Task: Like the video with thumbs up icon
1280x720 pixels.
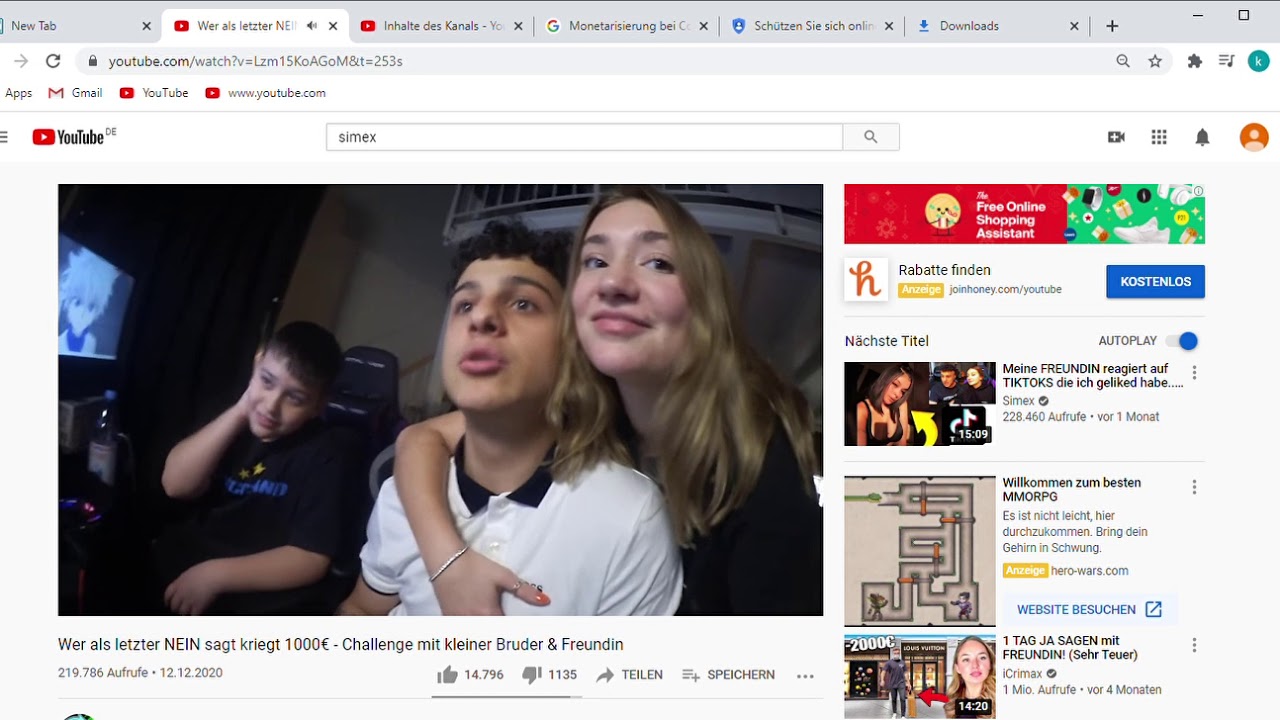Action: pos(447,675)
